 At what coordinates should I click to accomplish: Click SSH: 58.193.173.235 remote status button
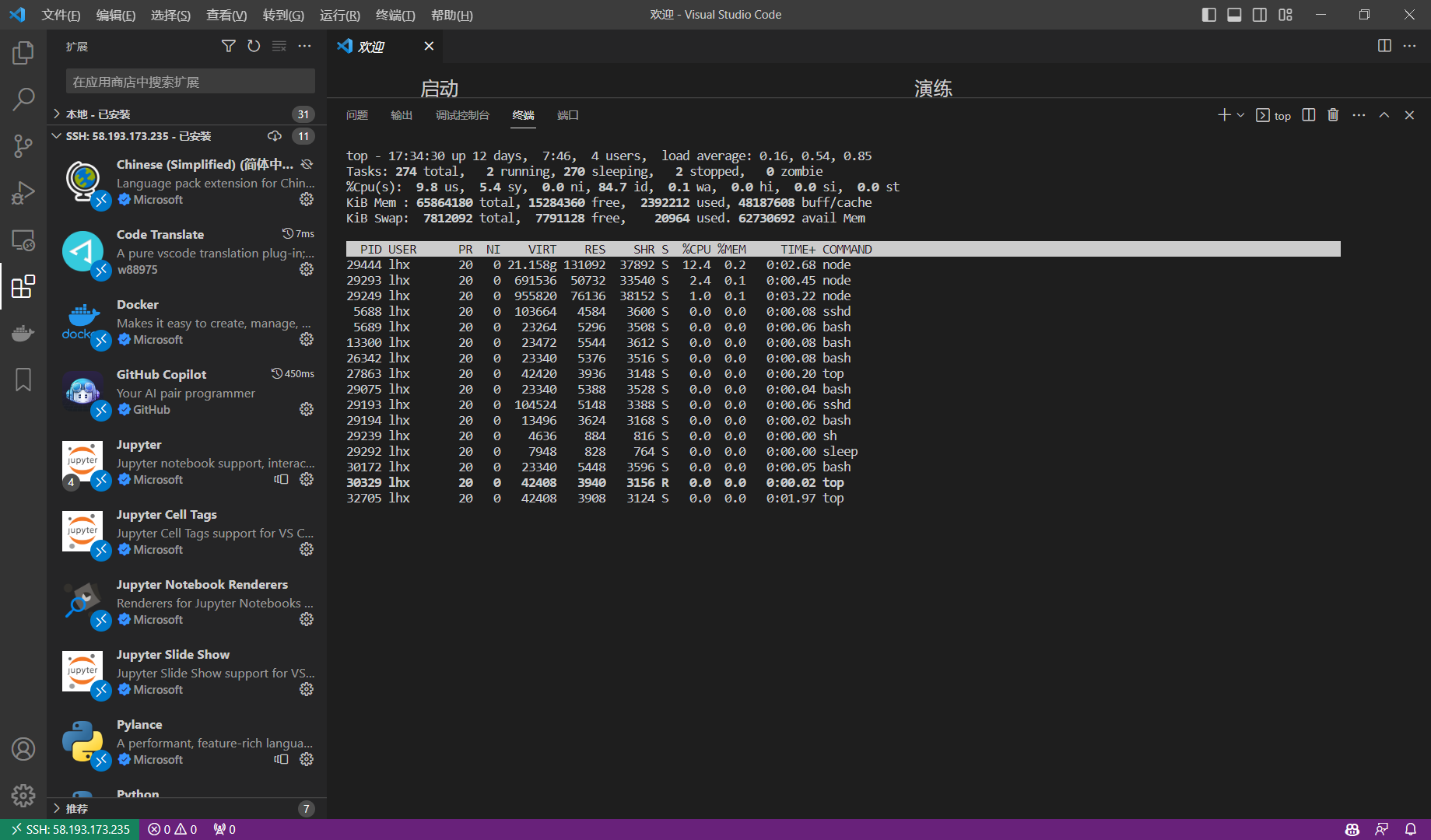click(x=70, y=829)
